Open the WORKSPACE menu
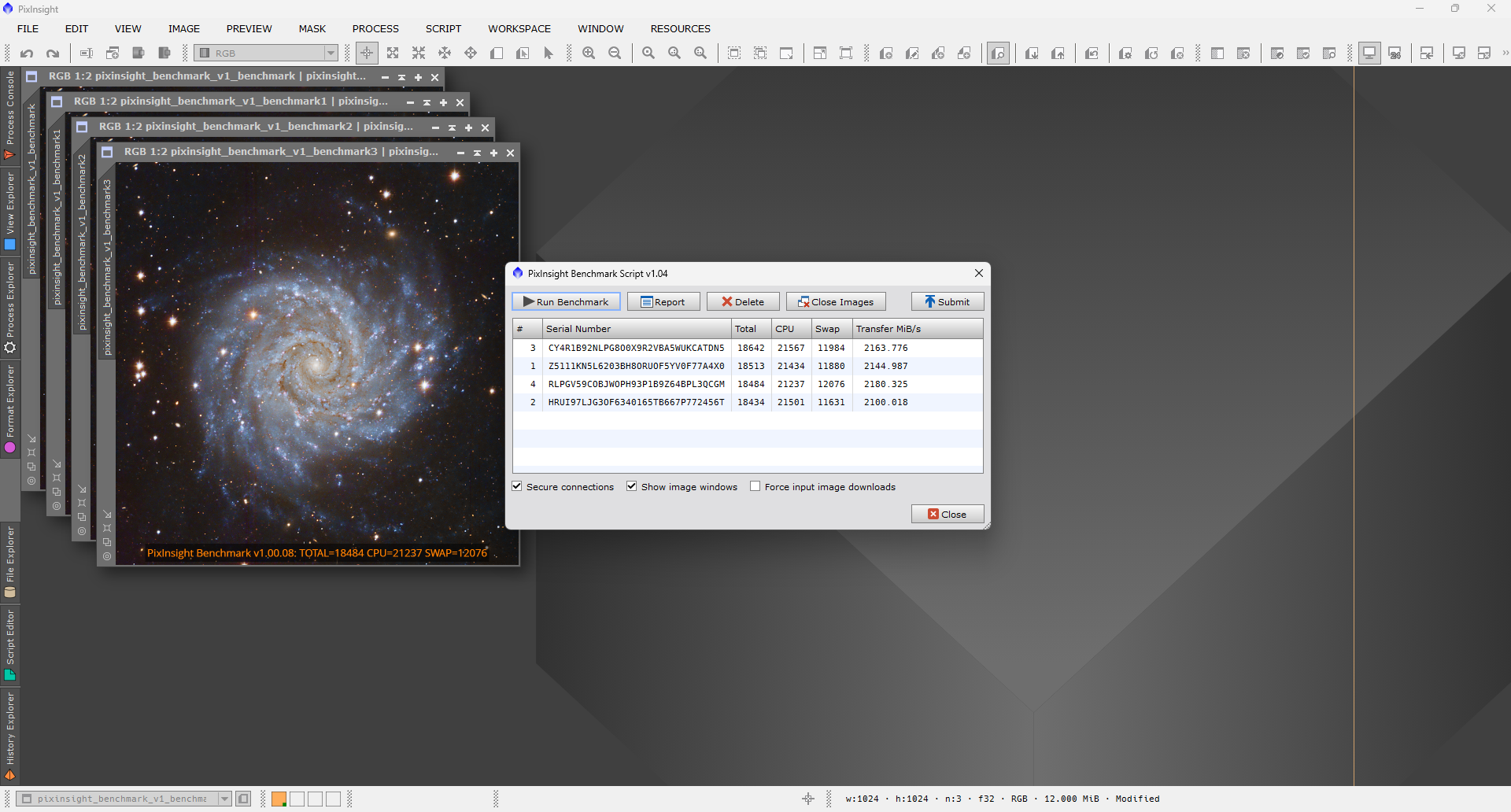The height and width of the screenshot is (812, 1511). point(519,28)
